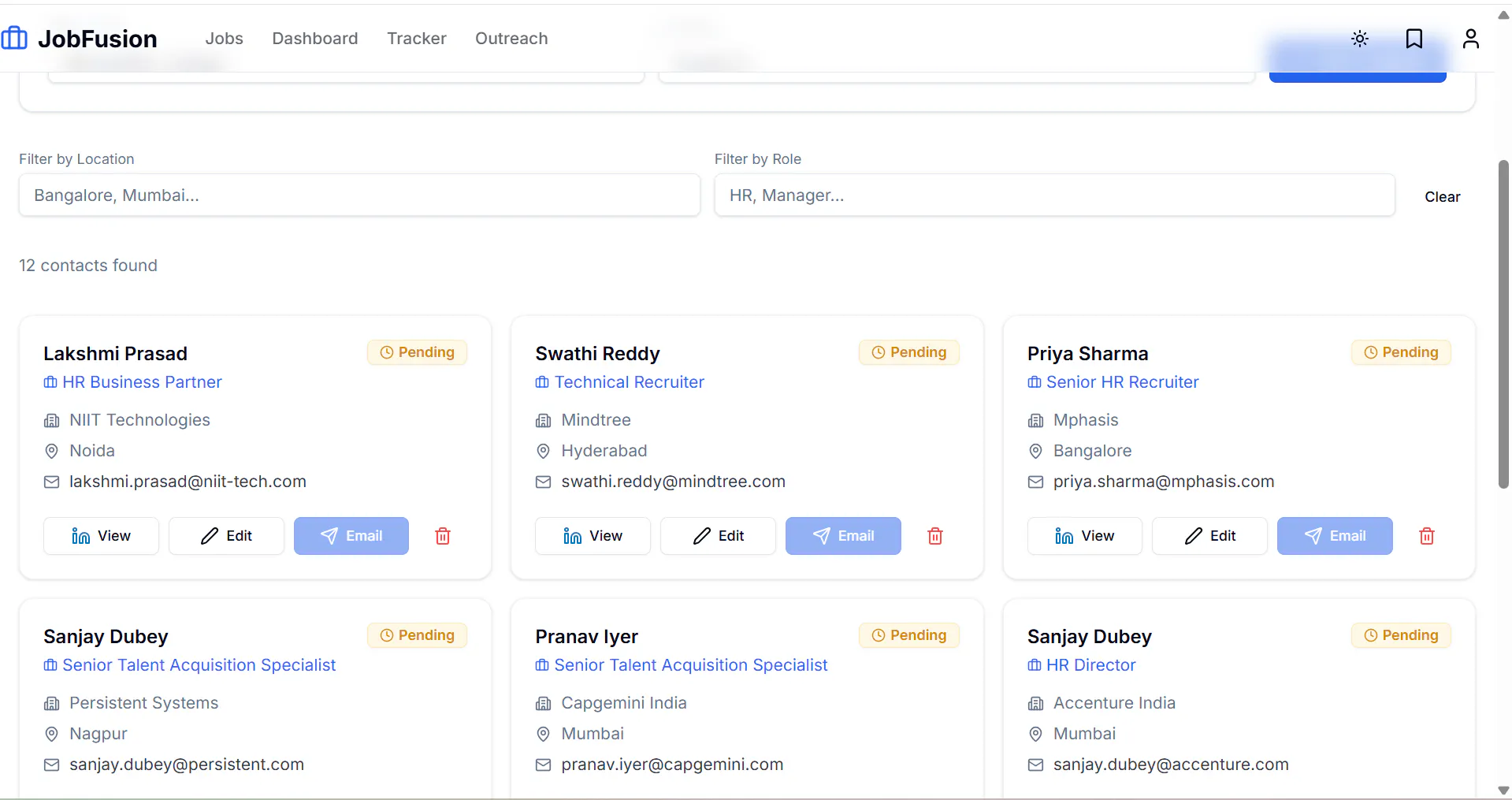Click envelope icon beside pranav.iyer@capgemini.com
This screenshot has height=800, width=1512.
543,765
